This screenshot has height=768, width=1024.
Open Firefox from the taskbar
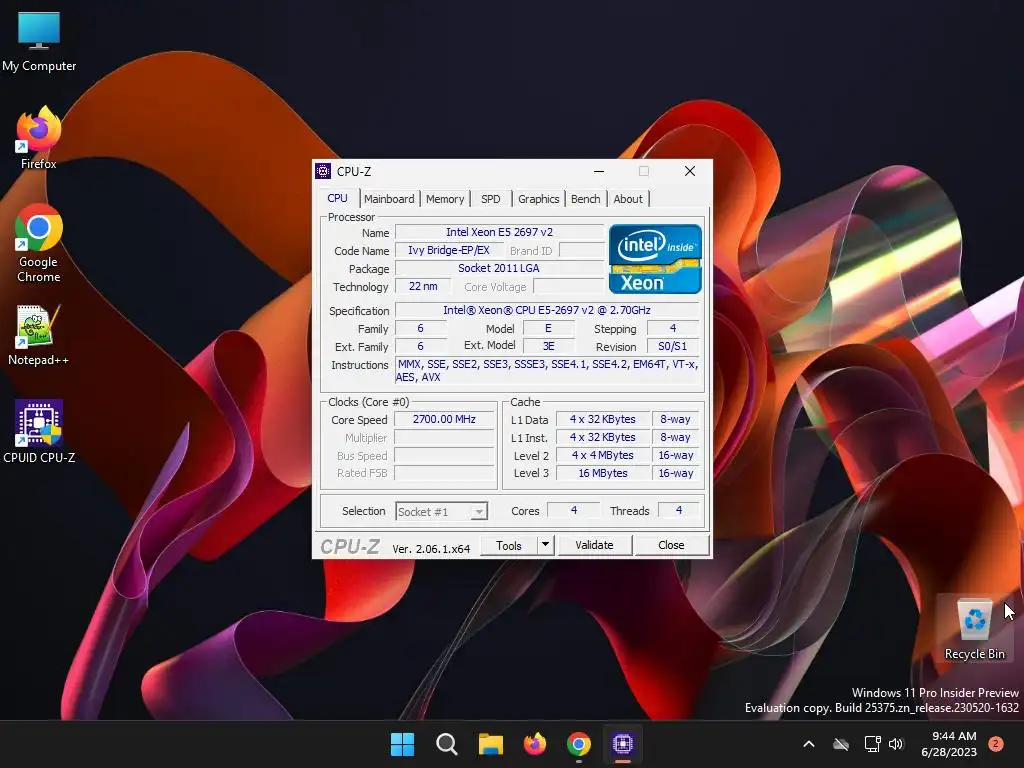535,744
